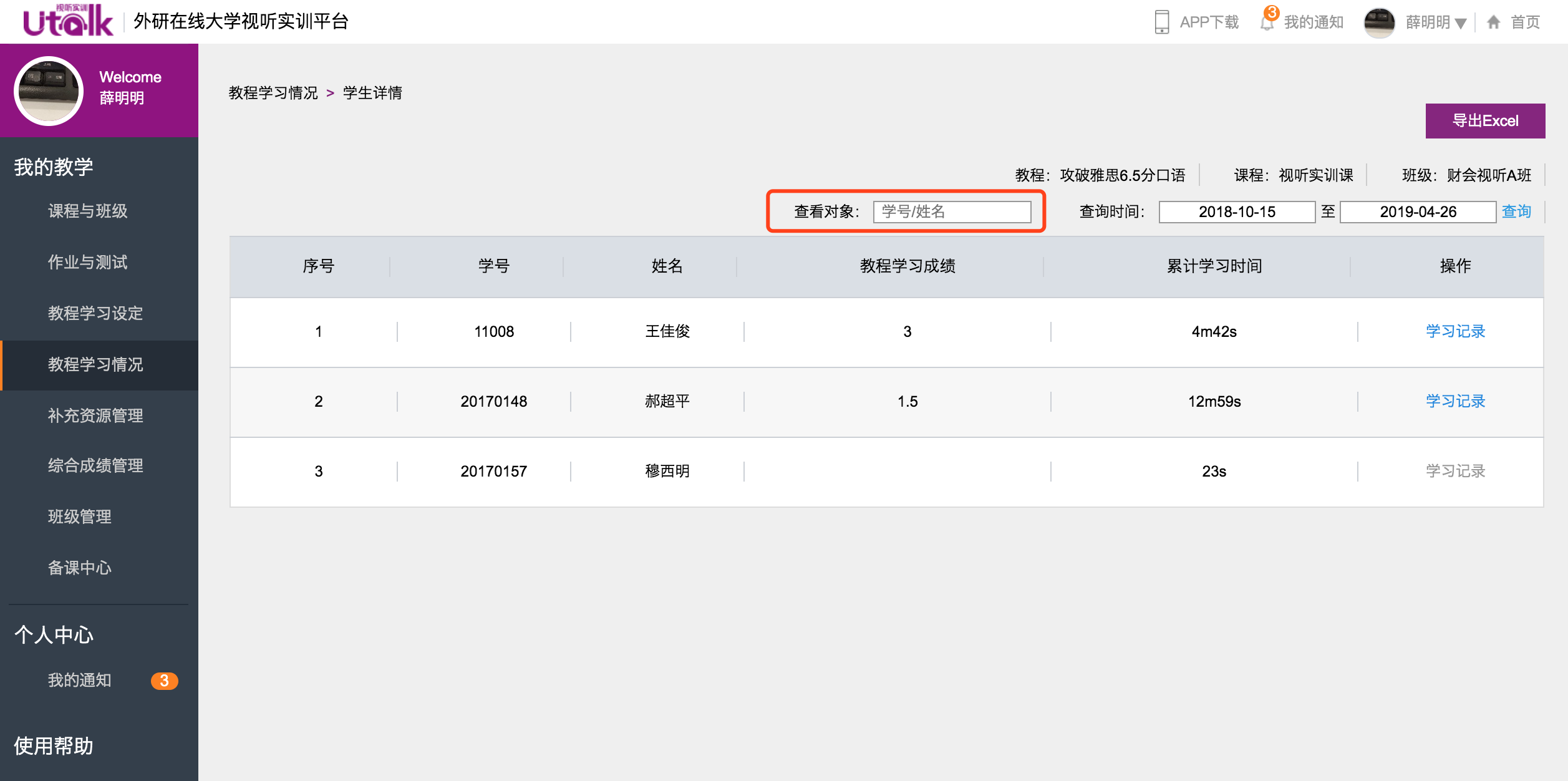Open 课程与班级 in the sidebar

tap(88, 211)
